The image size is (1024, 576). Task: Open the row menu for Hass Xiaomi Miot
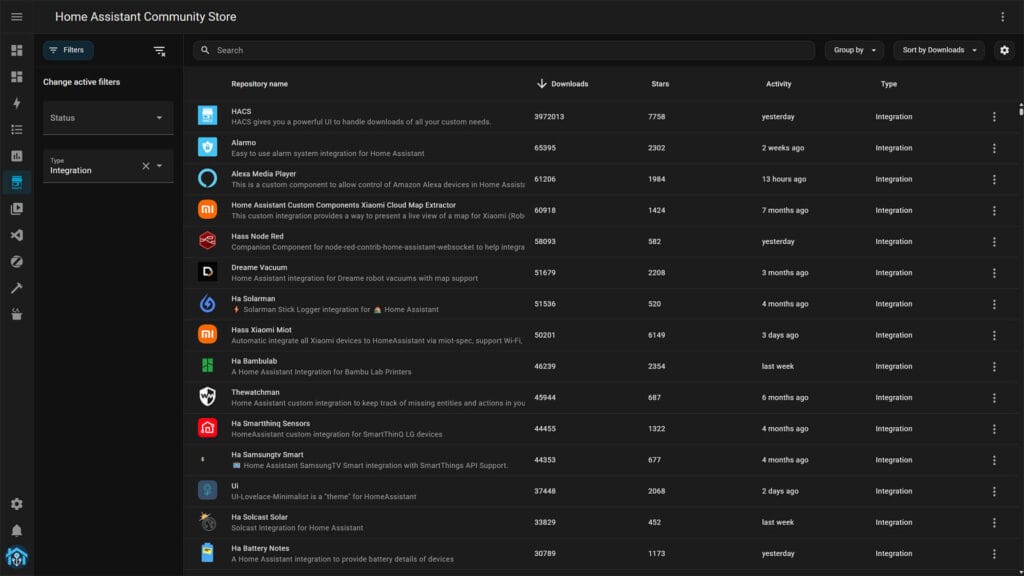tap(994, 336)
